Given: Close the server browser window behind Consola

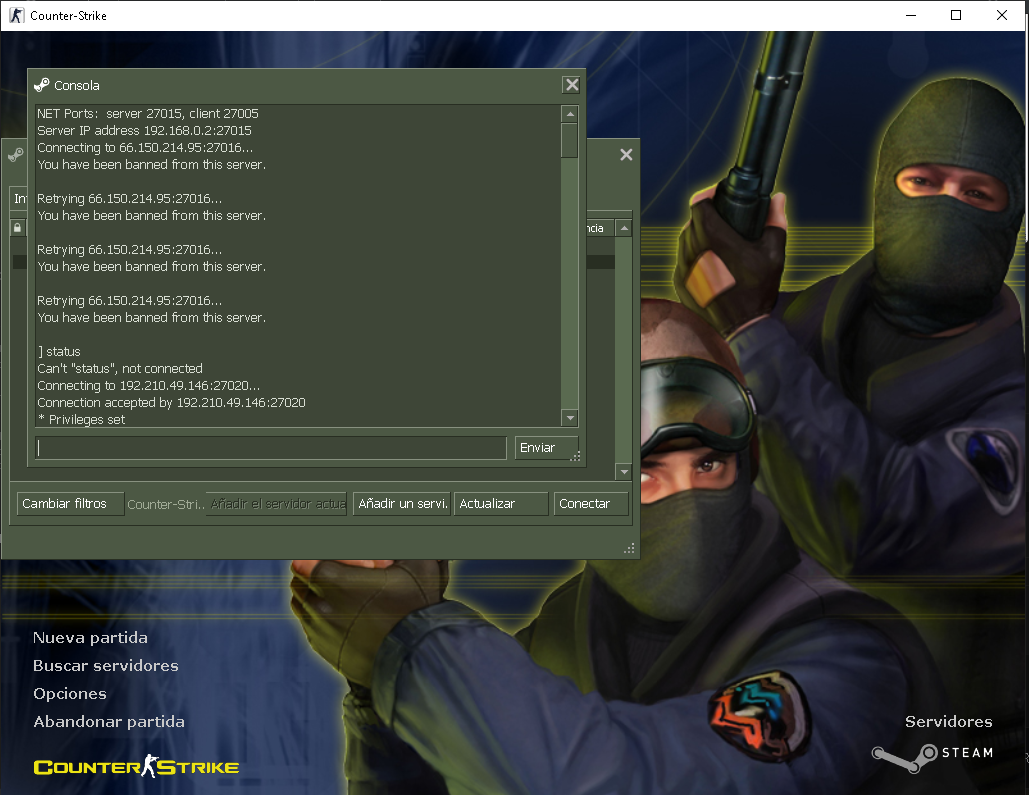Looking at the screenshot, I should [626, 154].
